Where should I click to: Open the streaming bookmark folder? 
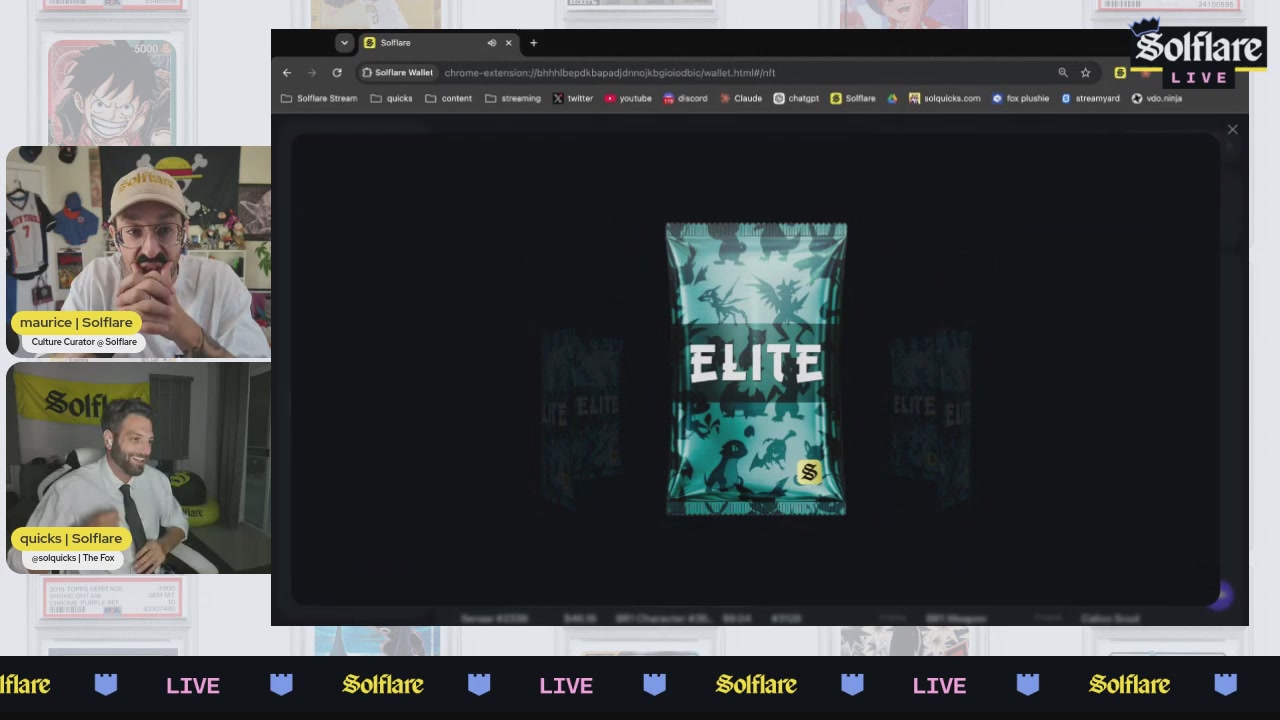[x=512, y=98]
